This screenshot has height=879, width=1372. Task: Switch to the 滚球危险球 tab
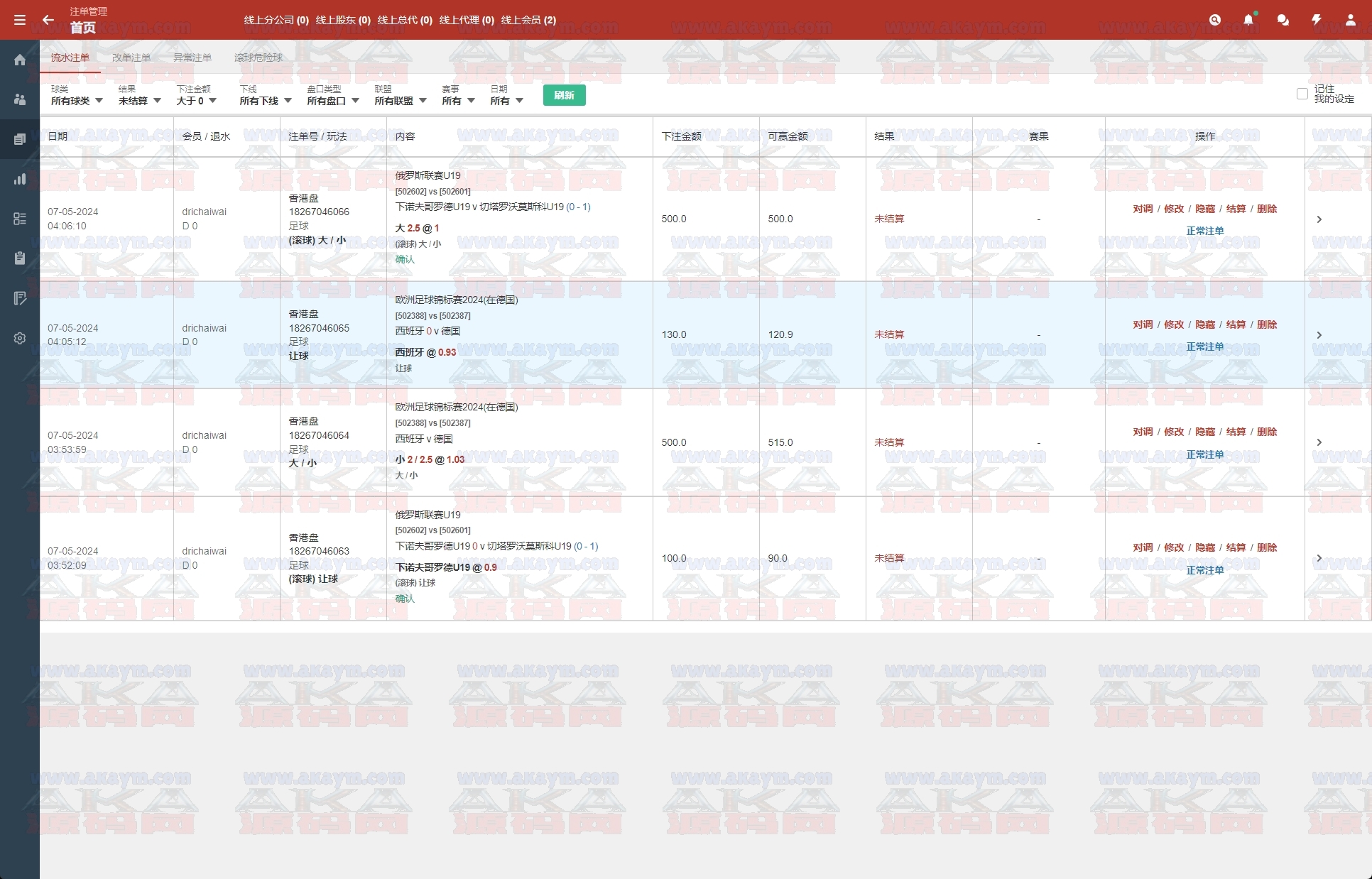[258, 58]
